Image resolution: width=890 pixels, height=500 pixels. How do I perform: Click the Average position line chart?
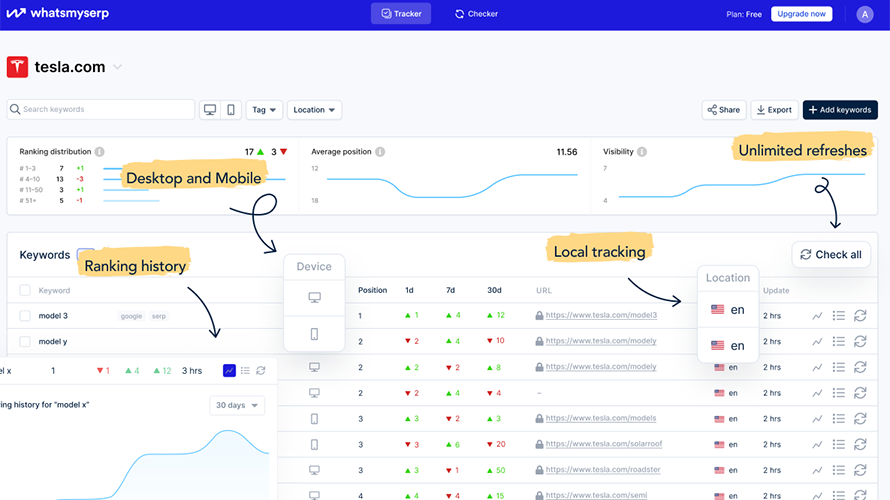coord(452,184)
